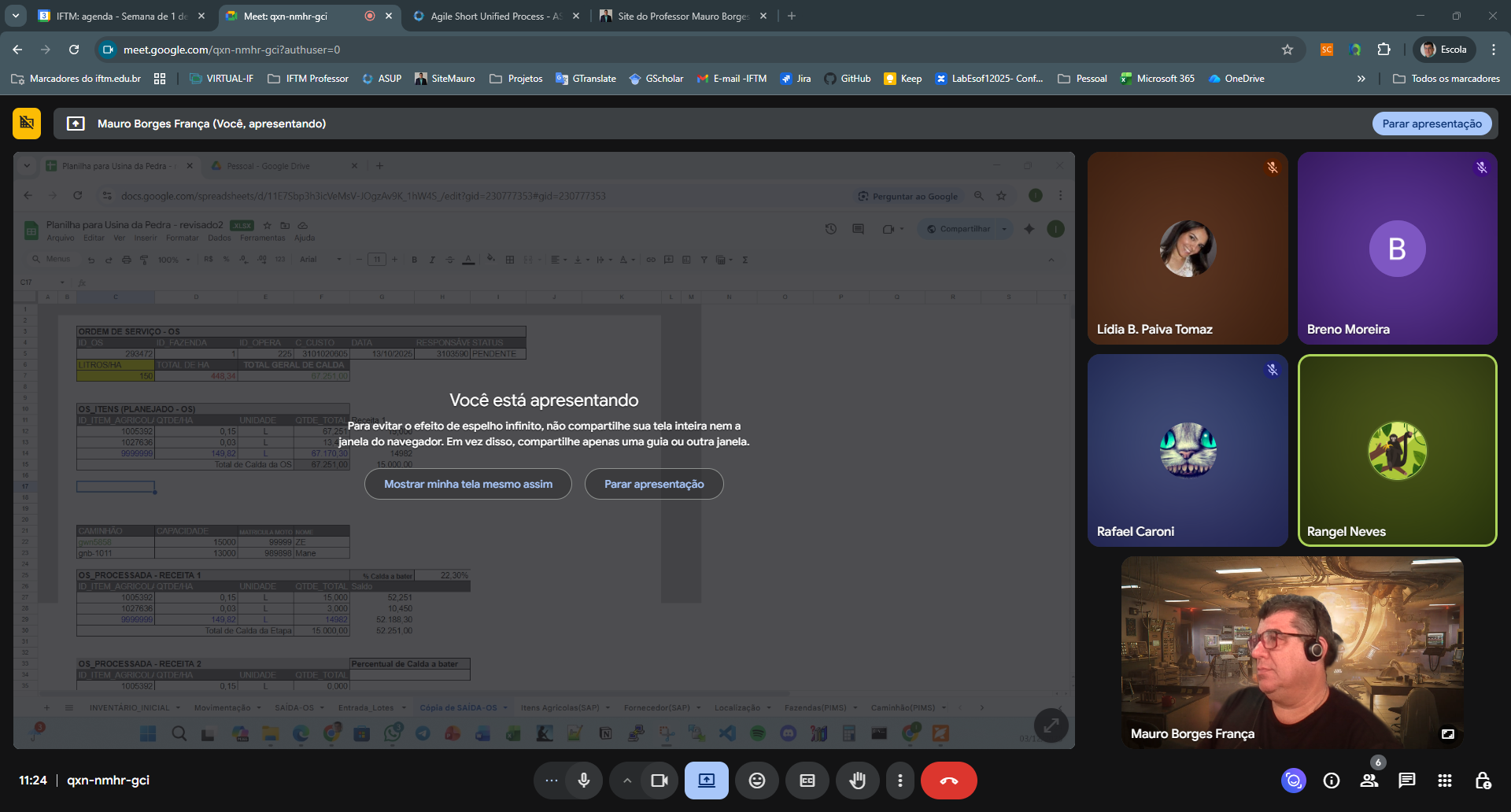
Task: Toggle the camera on or off
Action: point(659,781)
